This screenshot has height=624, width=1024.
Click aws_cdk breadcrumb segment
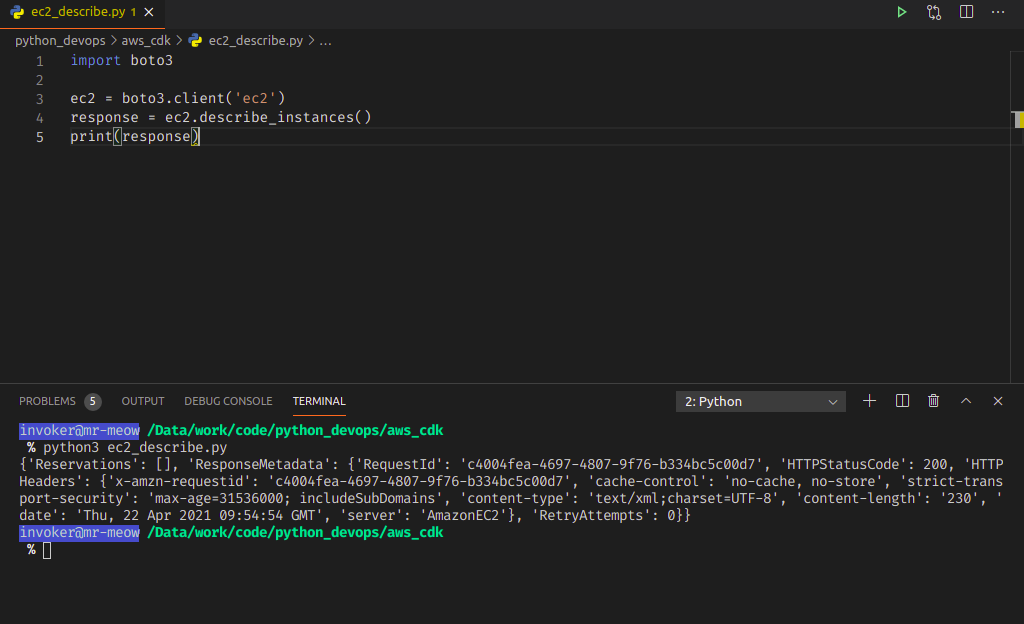(146, 40)
